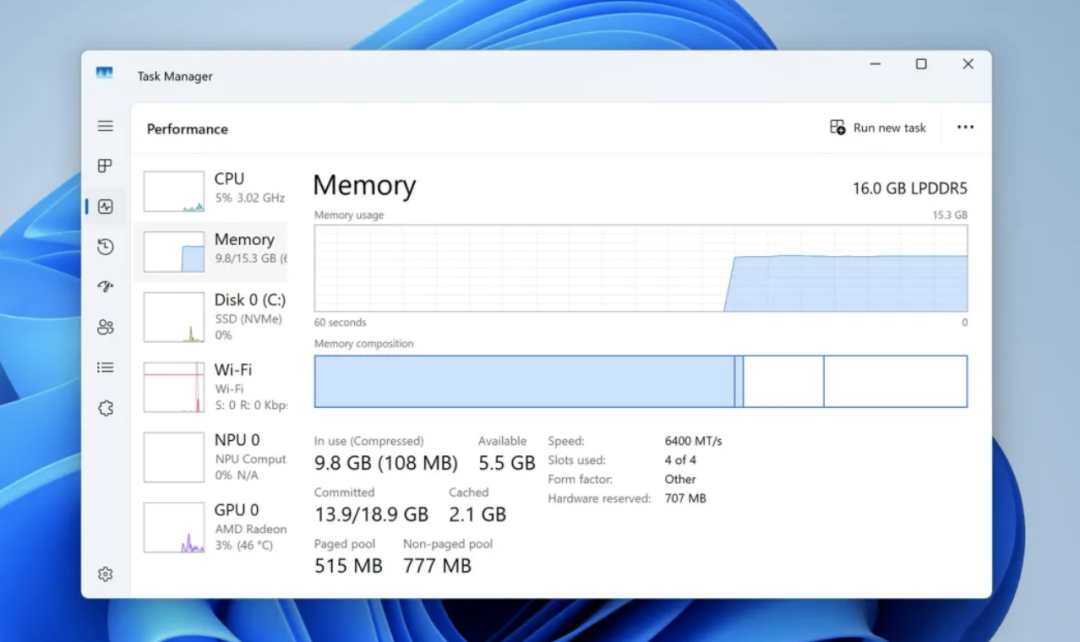The image size is (1080, 642).
Task: Maximize the Task Manager window
Action: pyautogui.click(x=921, y=64)
